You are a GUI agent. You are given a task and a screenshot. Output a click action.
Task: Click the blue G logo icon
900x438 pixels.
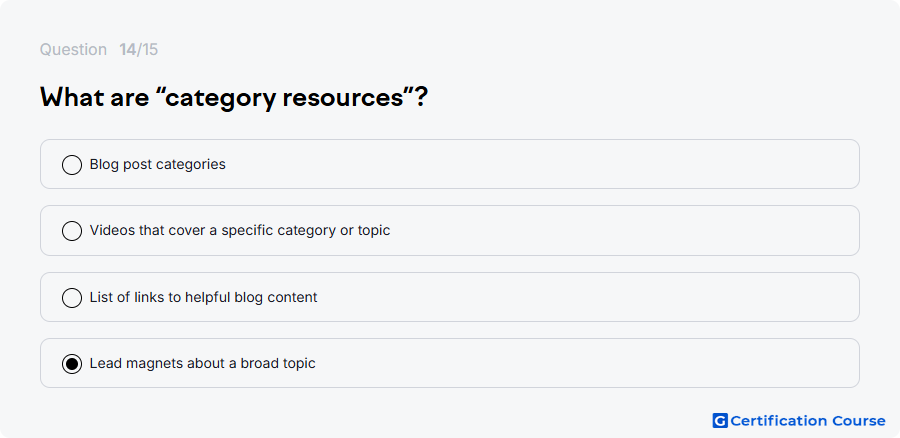coord(720,421)
